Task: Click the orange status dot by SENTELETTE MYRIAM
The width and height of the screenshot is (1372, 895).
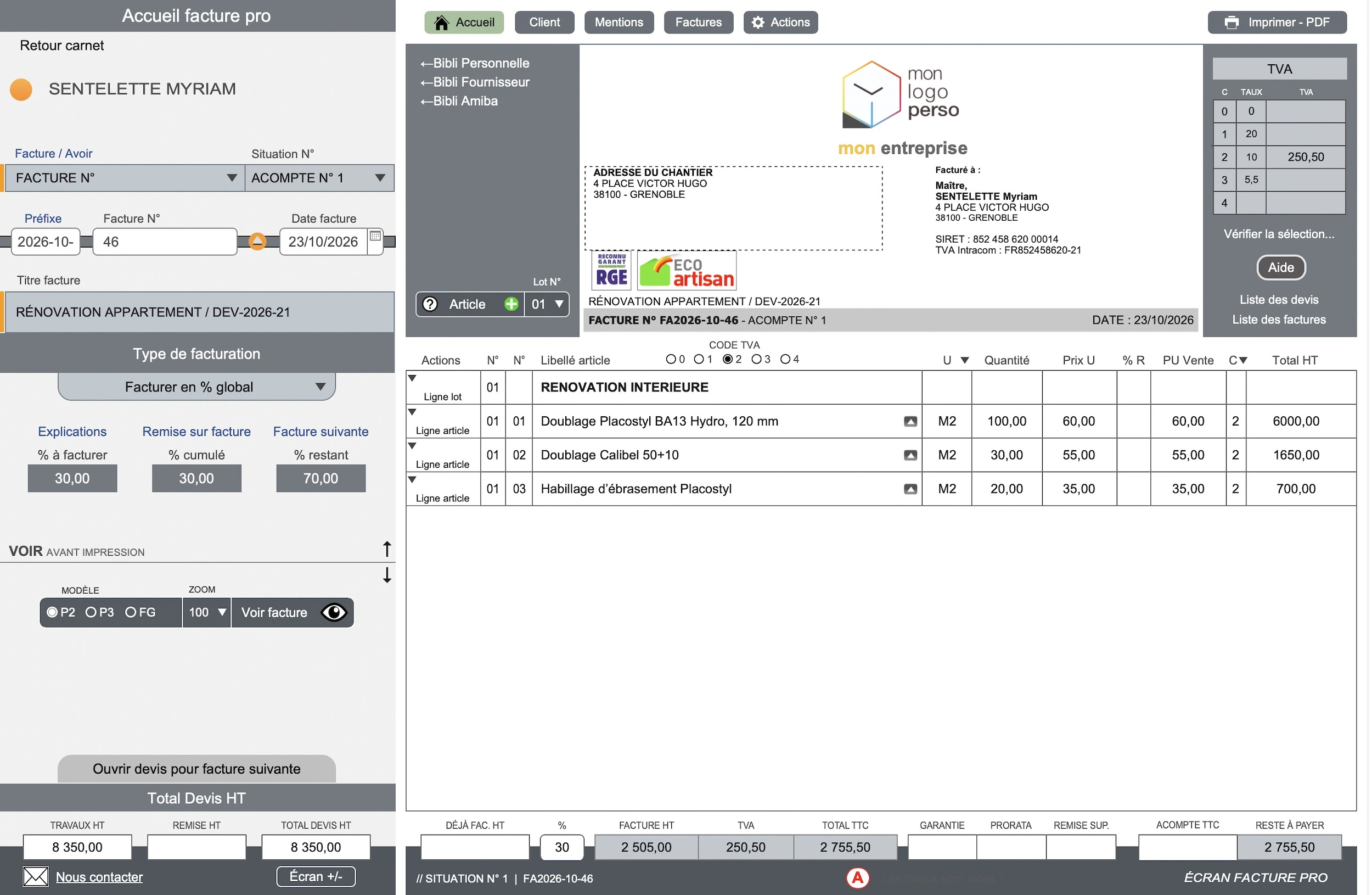Action: click(21, 90)
